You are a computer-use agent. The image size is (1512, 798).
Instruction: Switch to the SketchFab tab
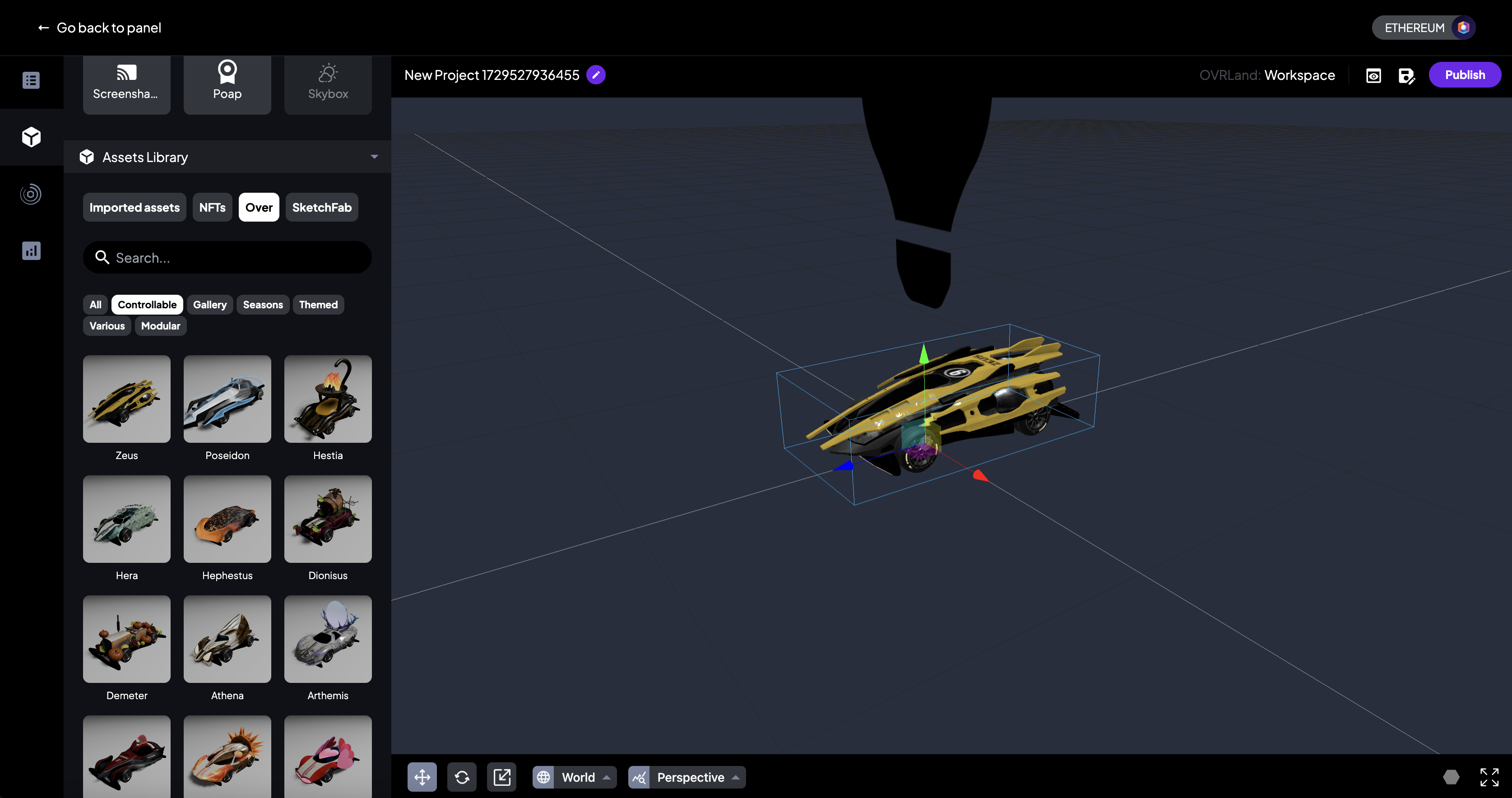pos(322,207)
